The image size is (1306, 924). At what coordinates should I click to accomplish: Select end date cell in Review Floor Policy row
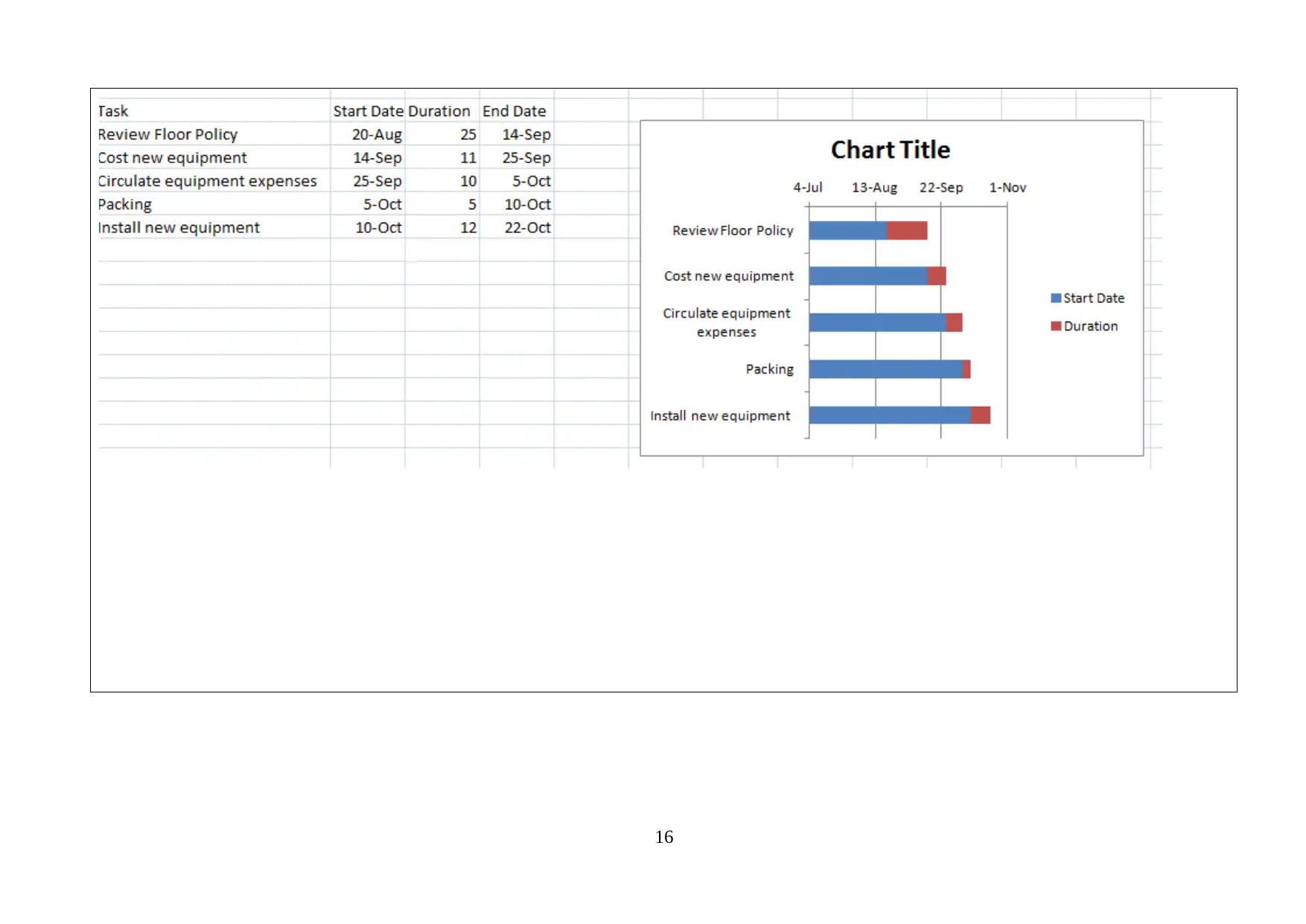click(x=517, y=134)
